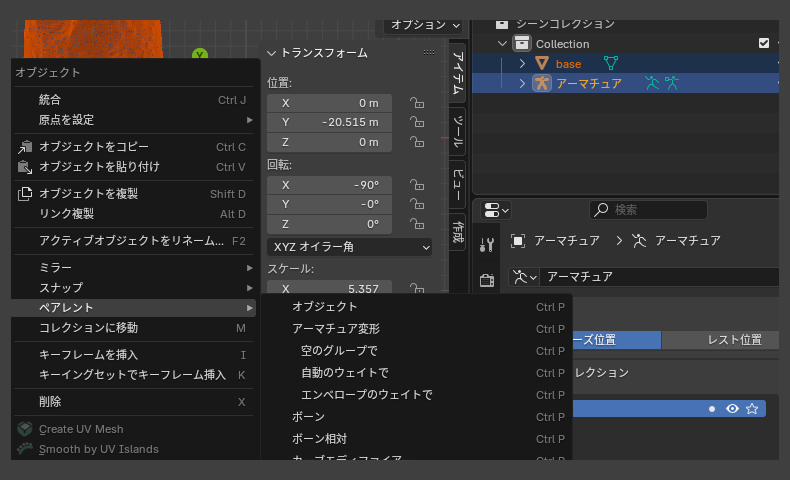Select 統合 in the object menu
This screenshot has width=790, height=480.
(50, 100)
